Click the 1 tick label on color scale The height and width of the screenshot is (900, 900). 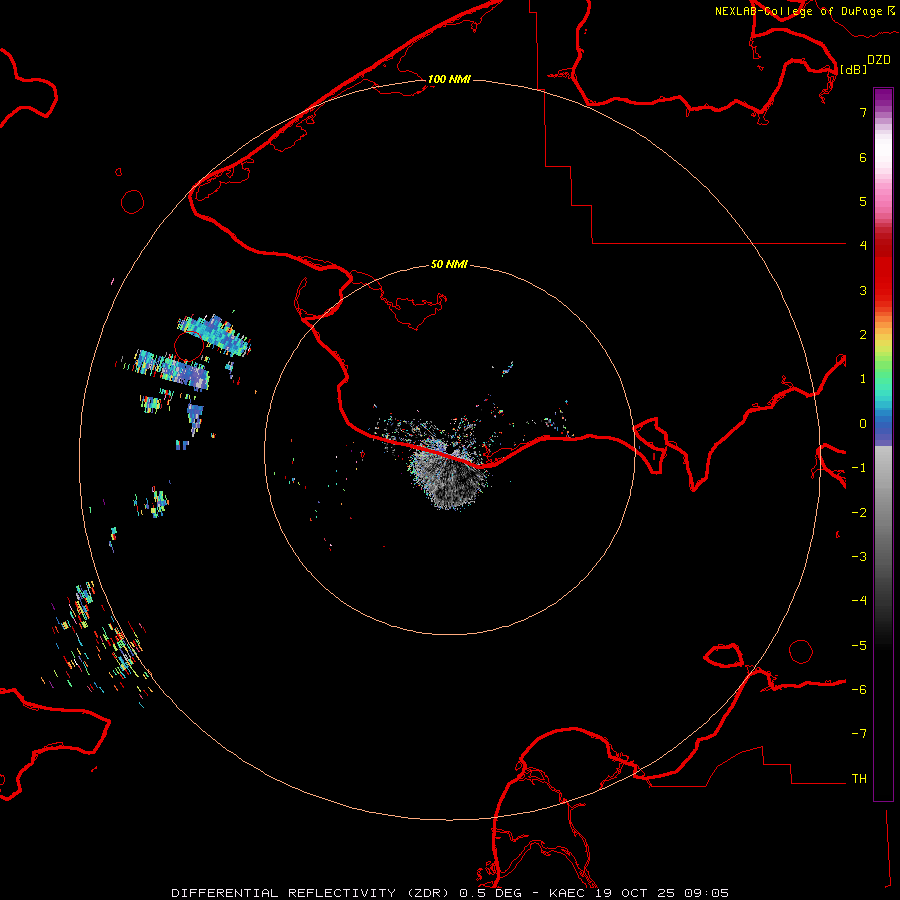click(x=863, y=379)
